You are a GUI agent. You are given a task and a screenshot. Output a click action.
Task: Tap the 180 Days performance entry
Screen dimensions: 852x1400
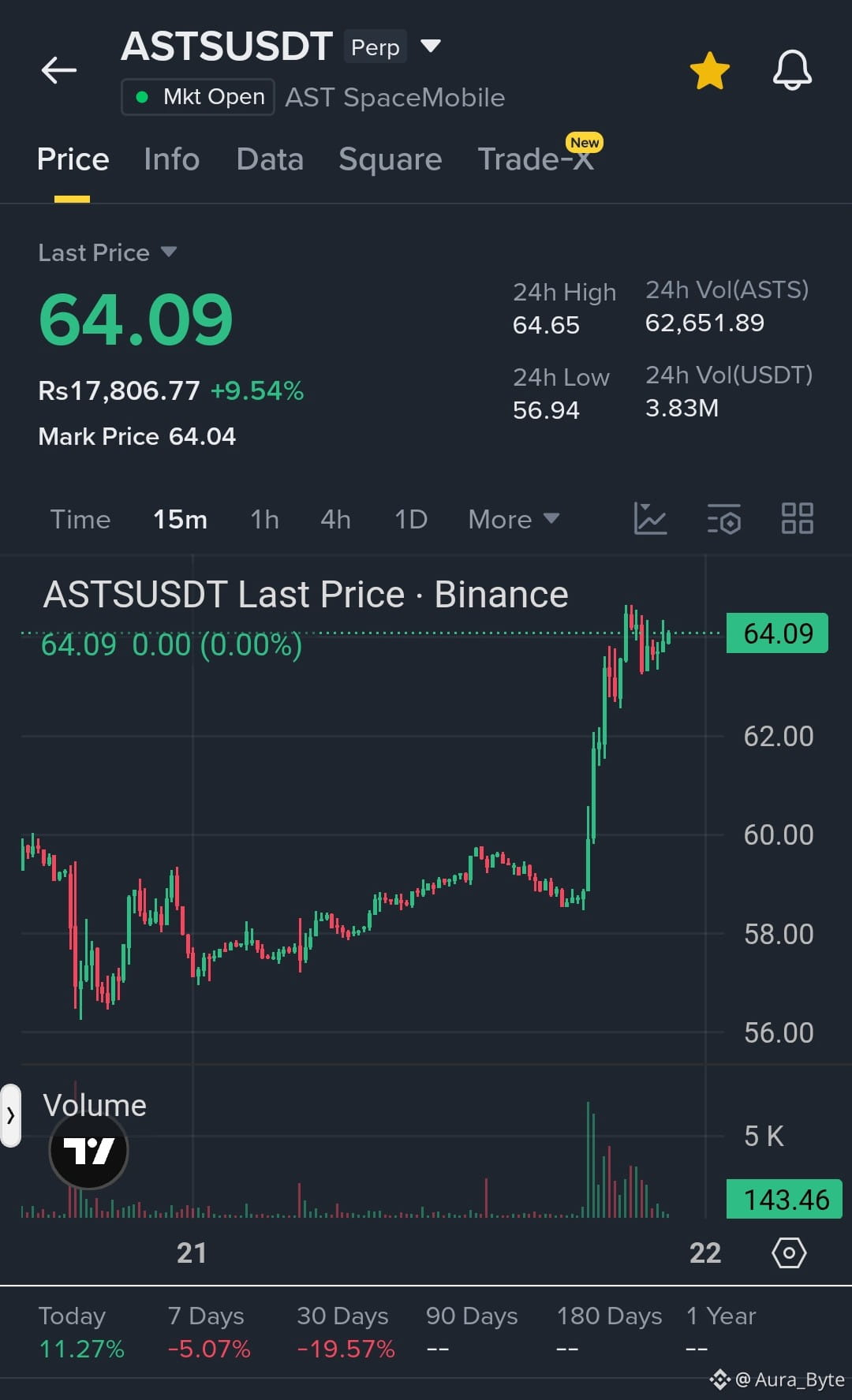coord(609,1332)
